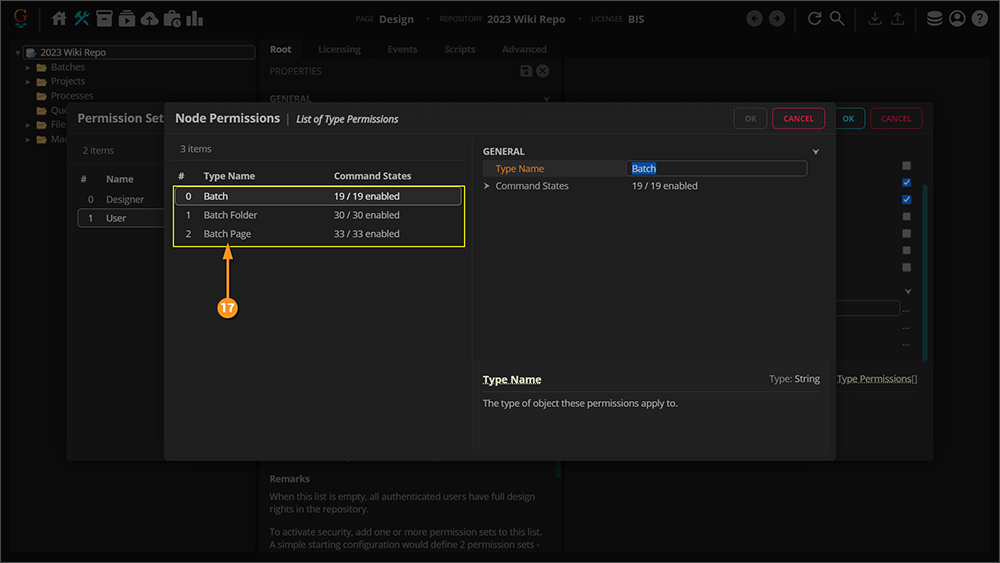This screenshot has width=1000, height=563.
Task: Cancel the Node Permissions dialog
Action: tap(798, 118)
